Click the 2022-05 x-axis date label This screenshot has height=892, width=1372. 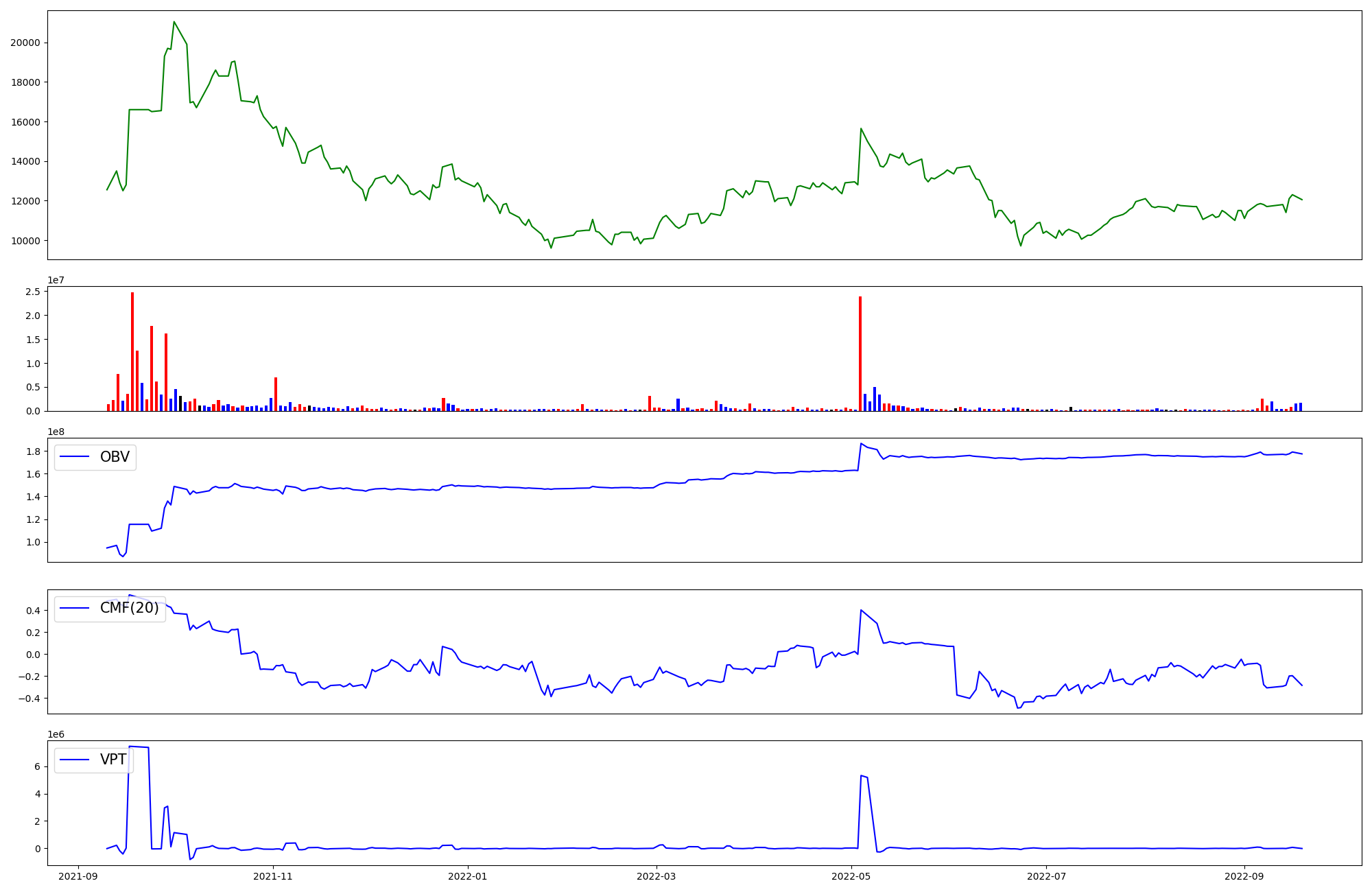[851, 876]
